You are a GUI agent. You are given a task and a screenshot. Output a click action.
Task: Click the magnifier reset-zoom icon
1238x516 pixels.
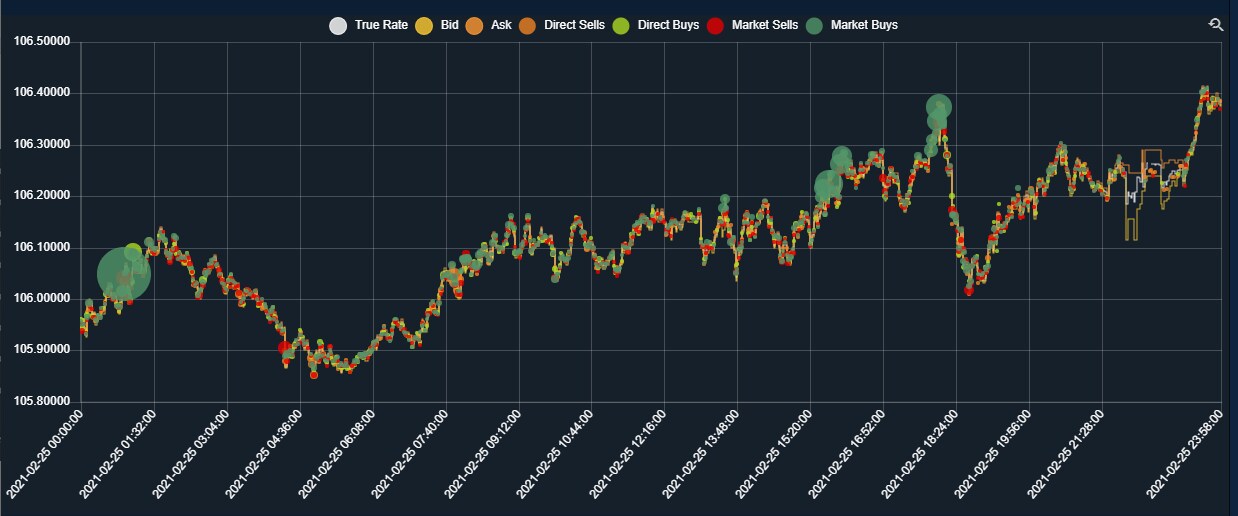1215,25
